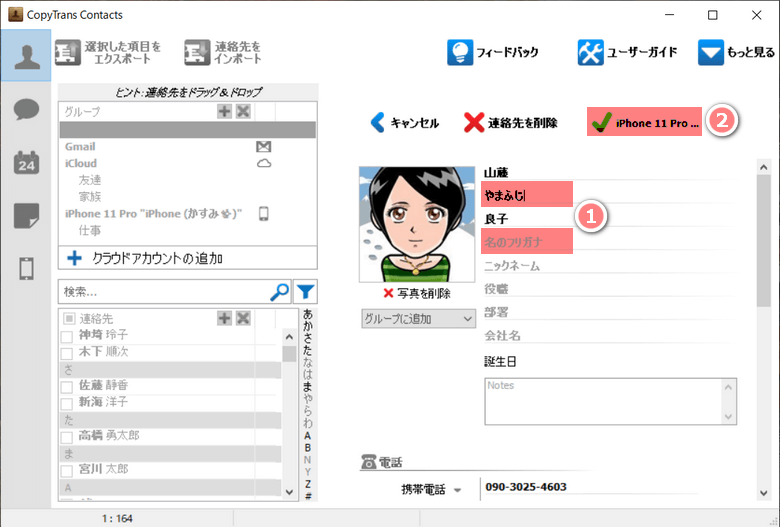Click Gmail envelope icon
The width and height of the screenshot is (780, 527).
click(x=264, y=146)
